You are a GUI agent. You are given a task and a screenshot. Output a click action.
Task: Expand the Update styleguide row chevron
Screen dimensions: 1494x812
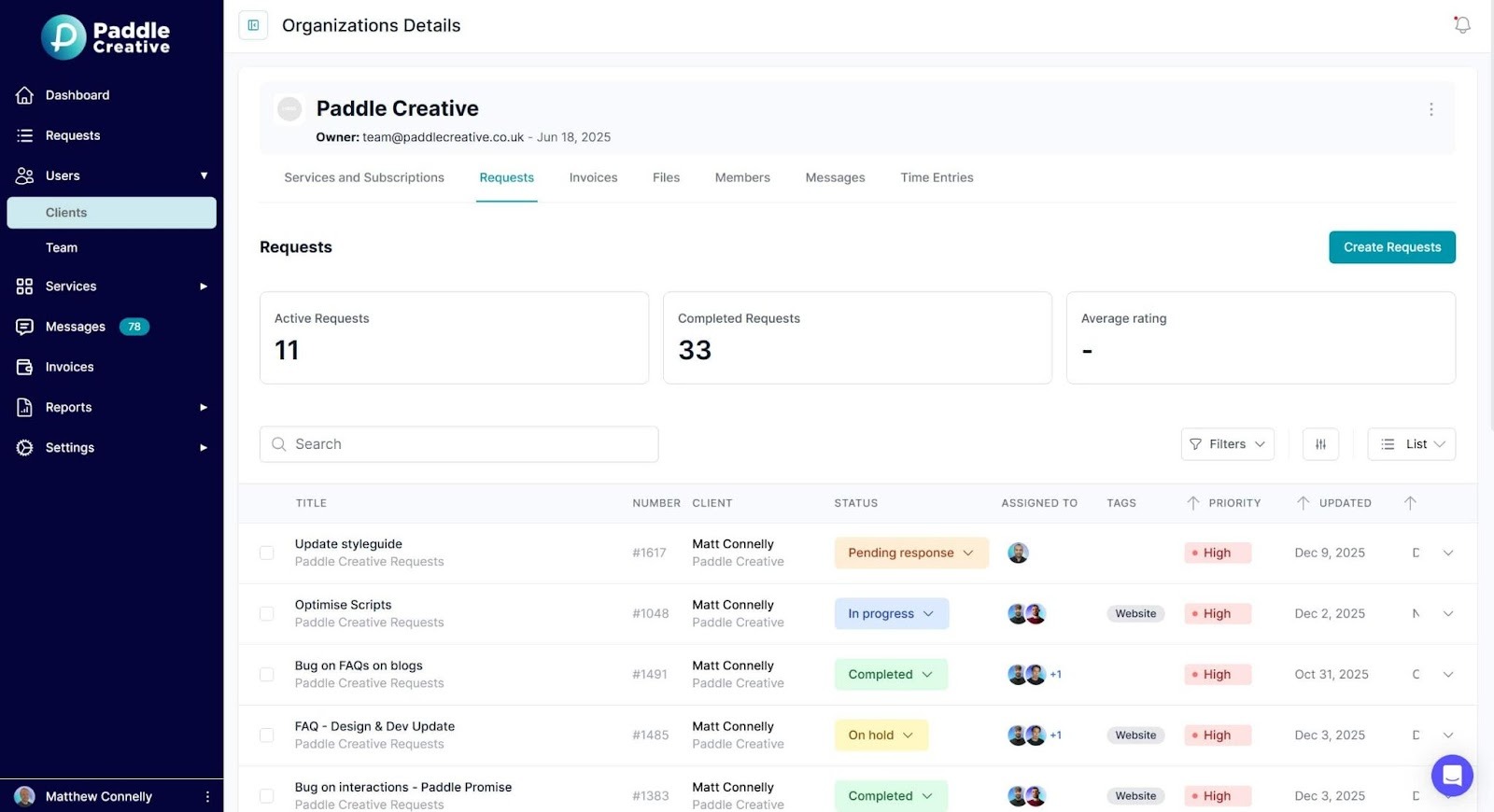(1448, 553)
